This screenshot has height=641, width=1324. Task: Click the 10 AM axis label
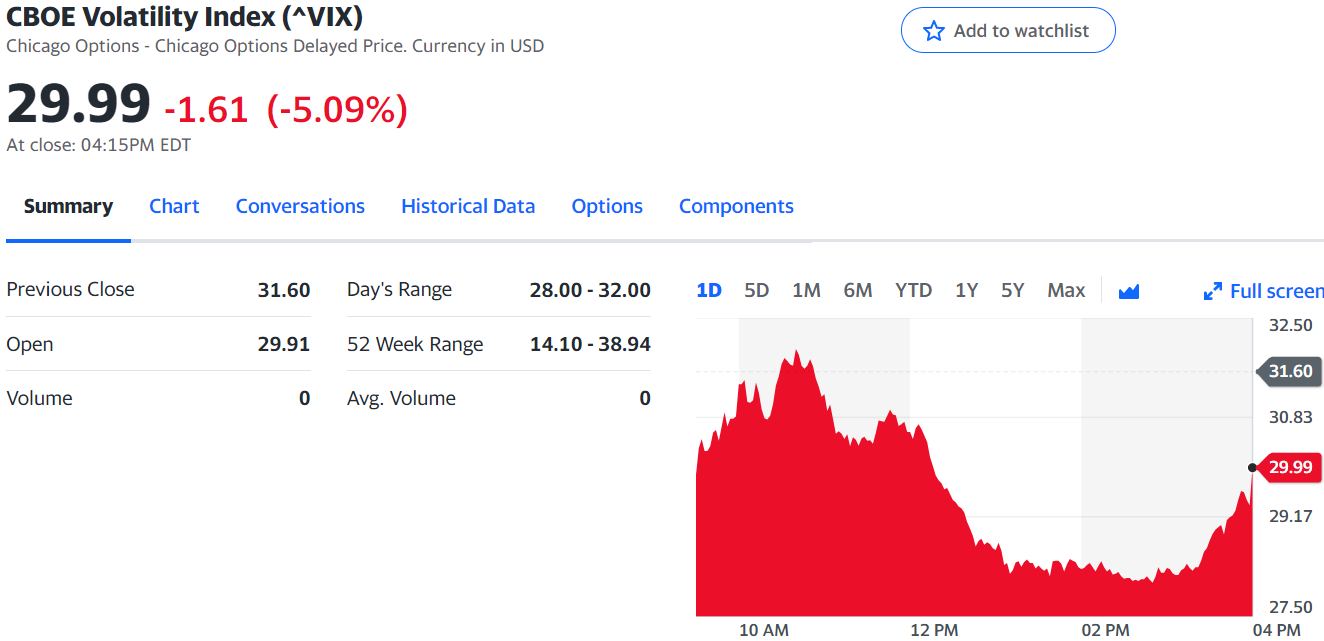pos(764,629)
